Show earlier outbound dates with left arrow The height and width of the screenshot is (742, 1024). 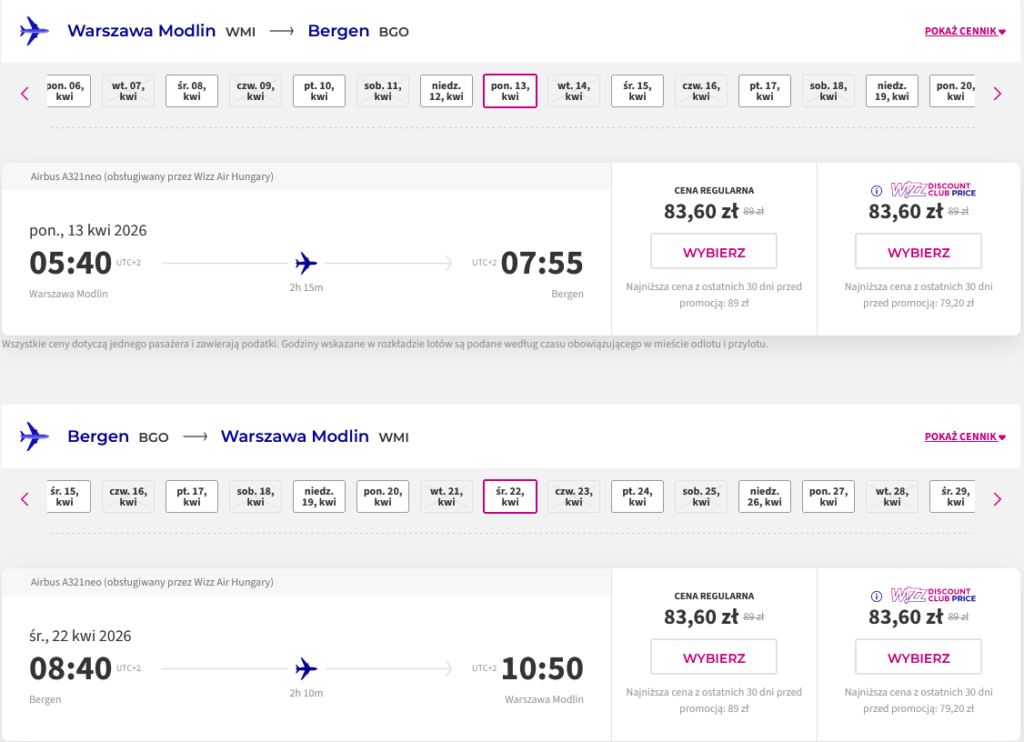click(25, 94)
